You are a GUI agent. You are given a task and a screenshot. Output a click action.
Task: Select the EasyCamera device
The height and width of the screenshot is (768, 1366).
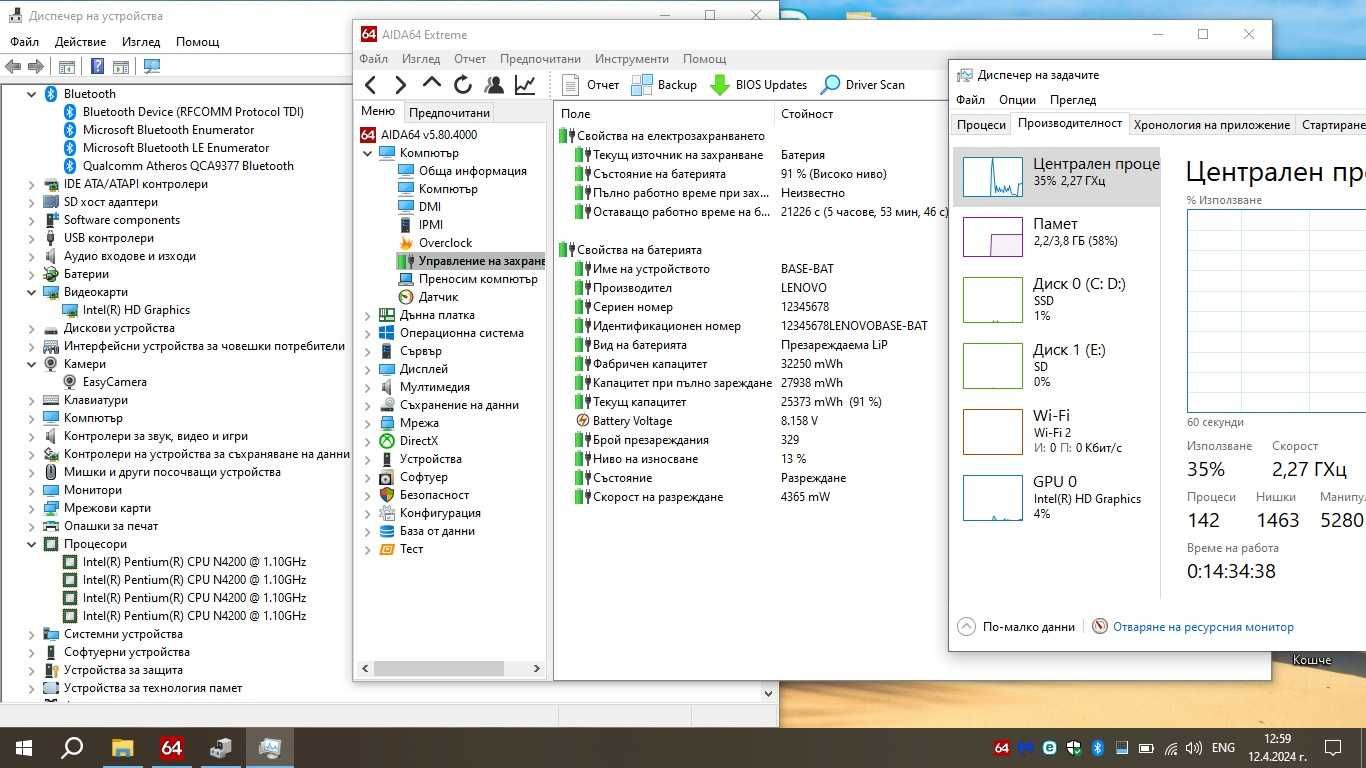(114, 382)
